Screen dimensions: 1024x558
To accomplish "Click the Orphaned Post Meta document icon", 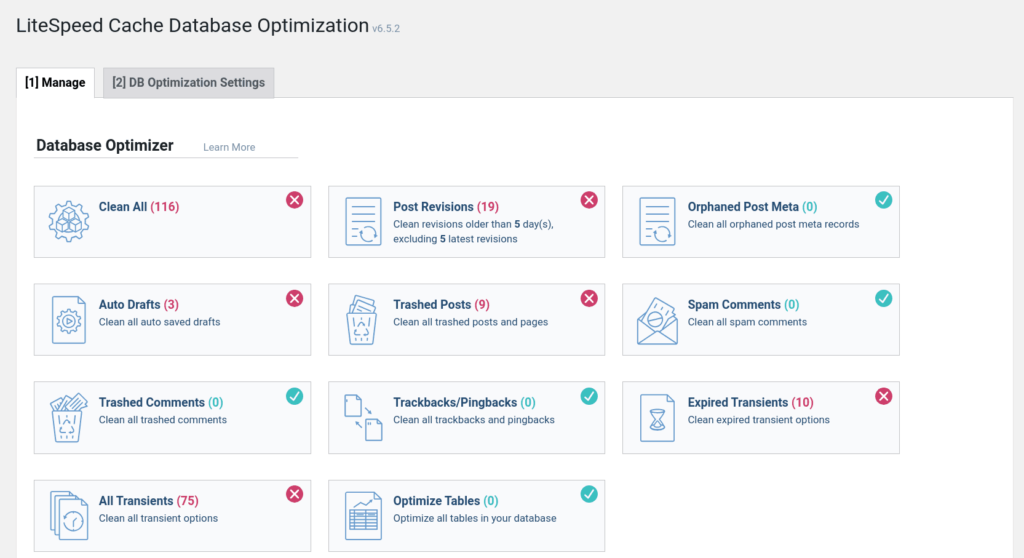I will click(657, 222).
